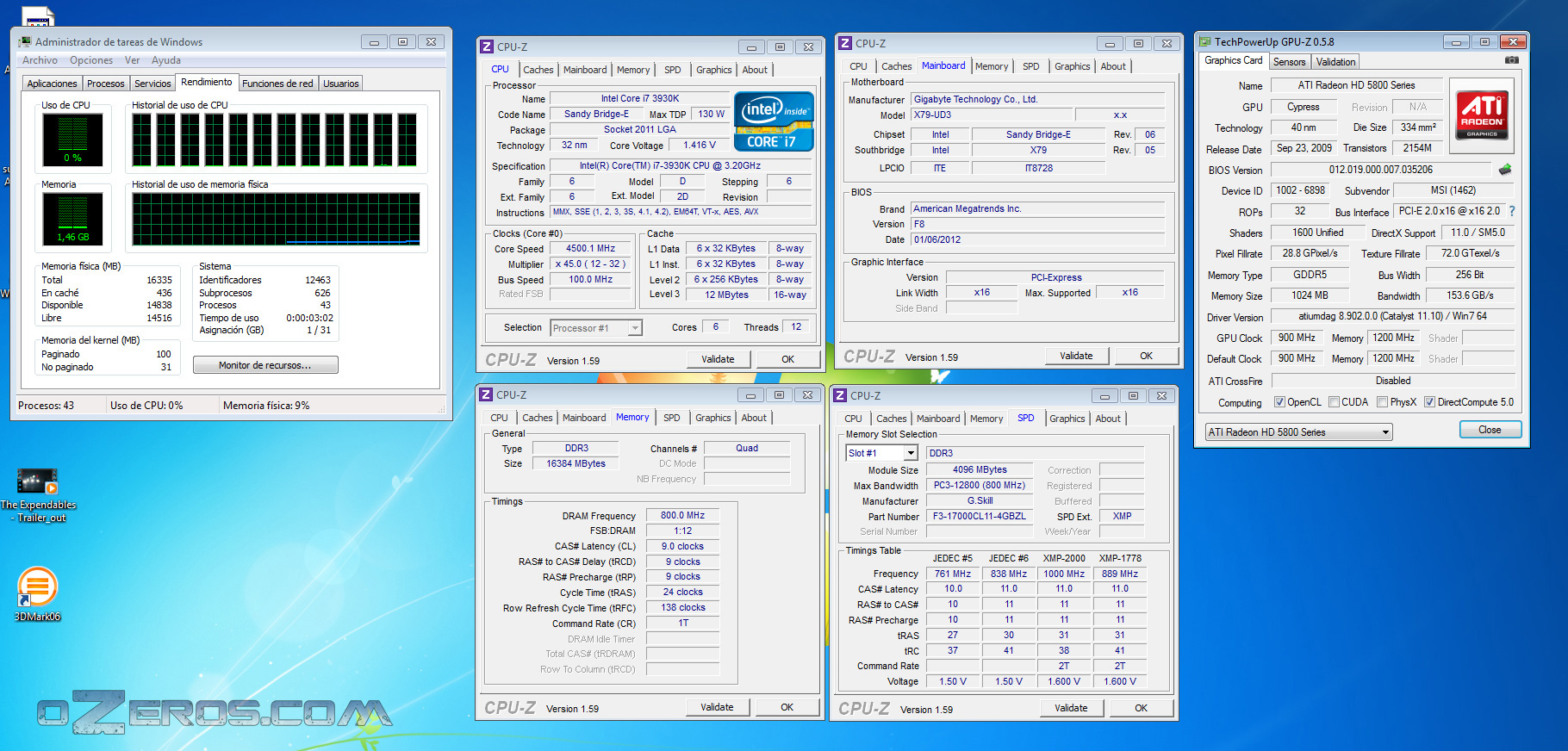Click the Bus Interface question mark icon
The height and width of the screenshot is (751, 1568).
[x=1511, y=211]
